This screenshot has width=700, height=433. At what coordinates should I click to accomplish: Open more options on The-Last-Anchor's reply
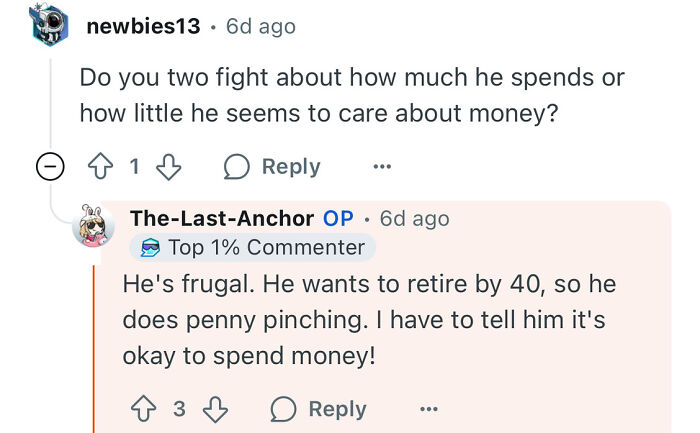(x=428, y=409)
